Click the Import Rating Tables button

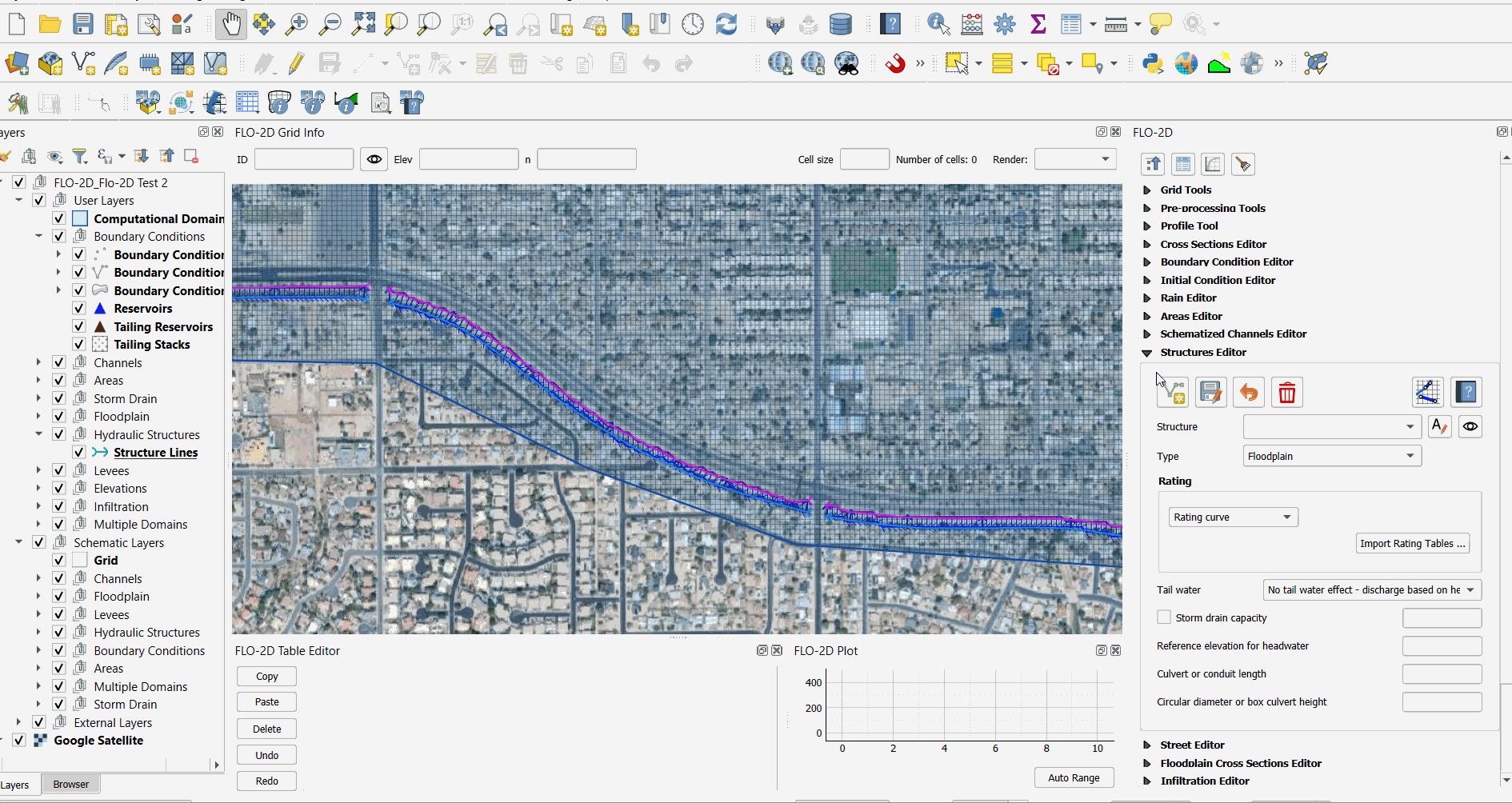tap(1413, 544)
